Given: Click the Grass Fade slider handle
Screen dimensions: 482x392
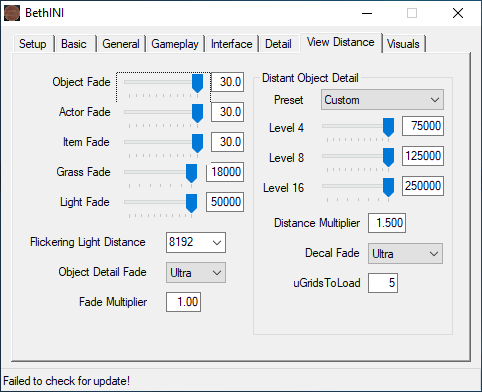Looking at the screenshot, I should point(191,173).
